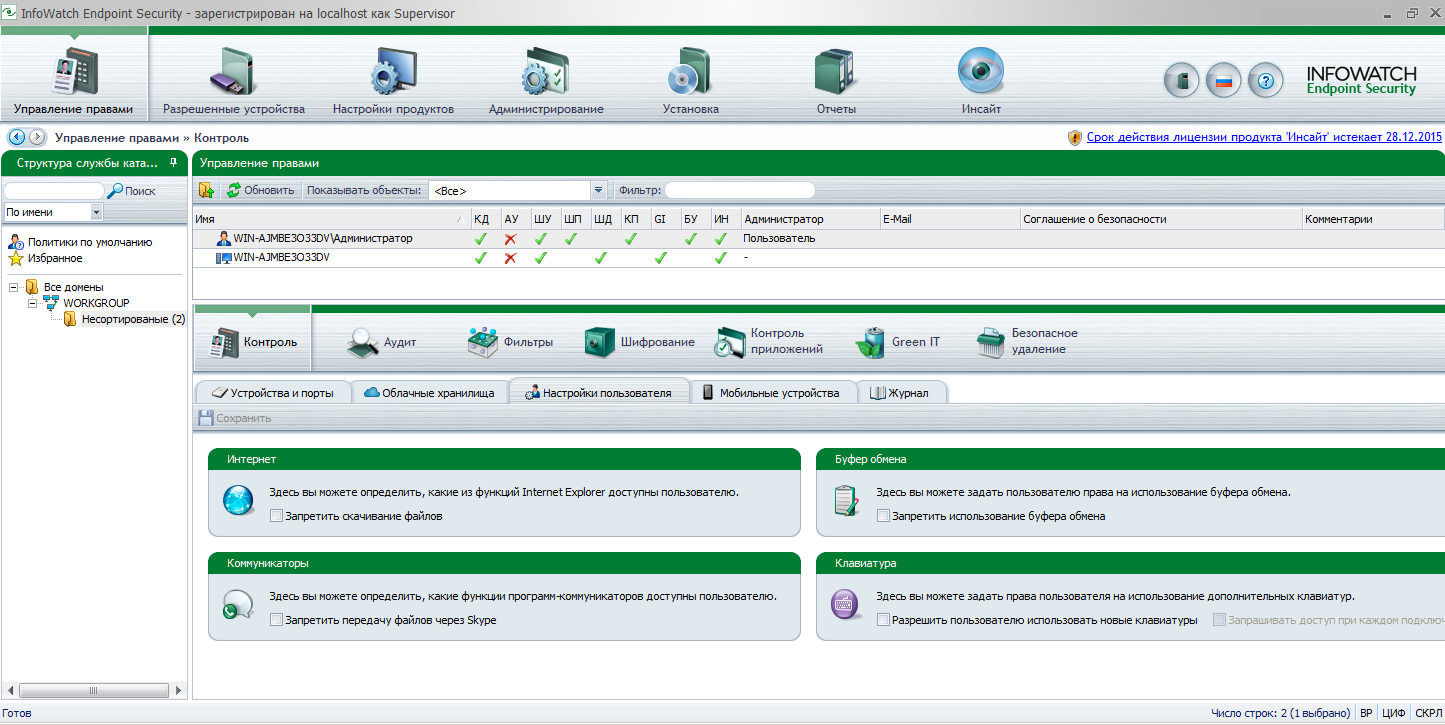Open help with the question mark icon
The height and width of the screenshot is (725, 1445).
coord(1265,80)
